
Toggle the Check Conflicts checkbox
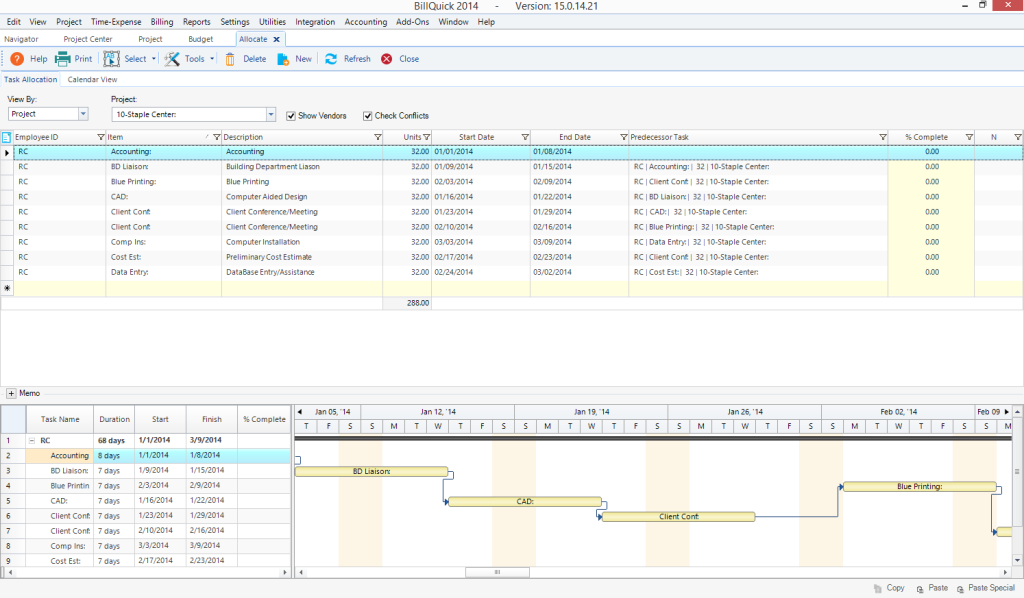tap(368, 116)
